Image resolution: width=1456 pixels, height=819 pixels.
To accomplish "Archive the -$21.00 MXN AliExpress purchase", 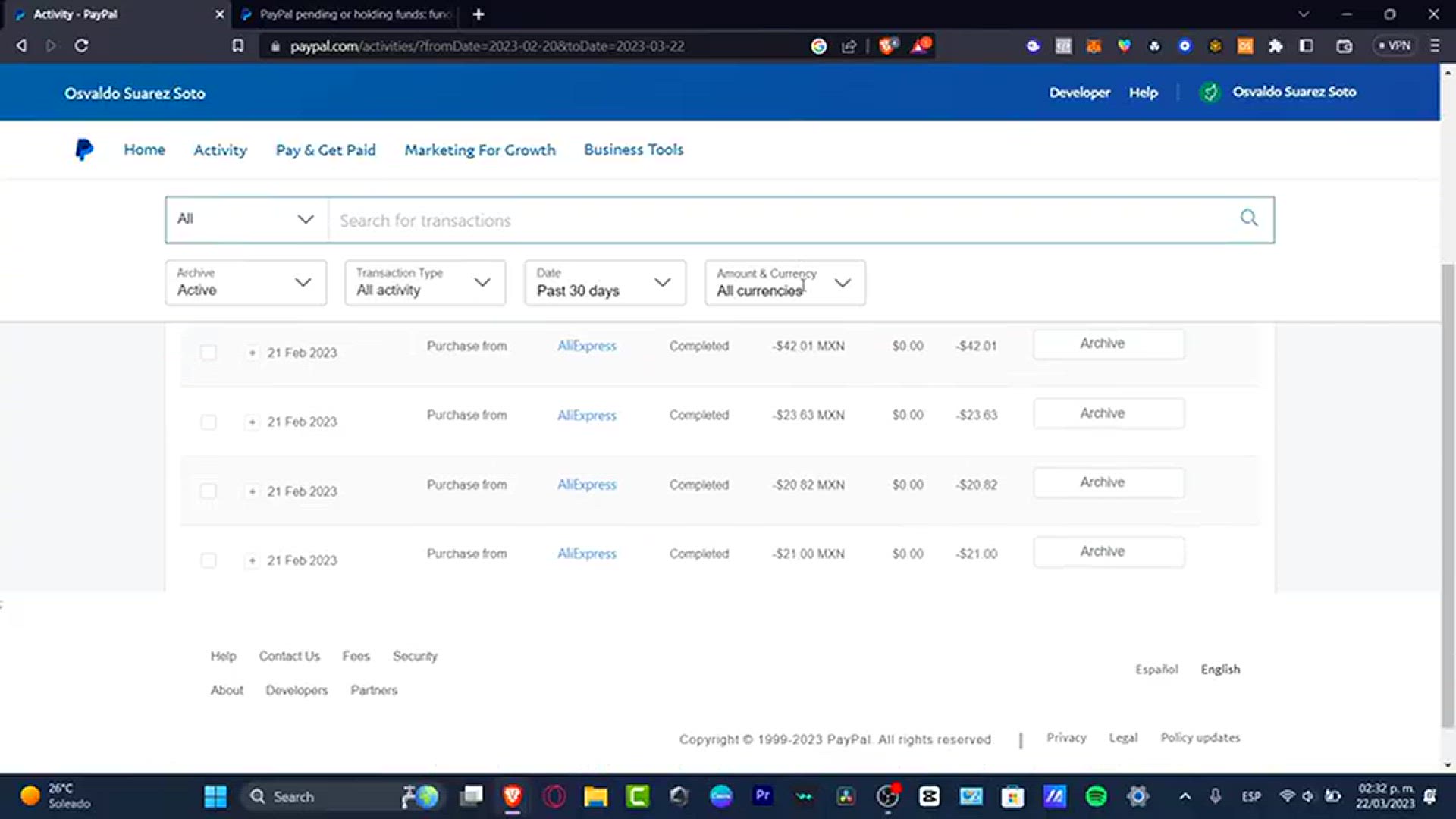I will (1109, 551).
